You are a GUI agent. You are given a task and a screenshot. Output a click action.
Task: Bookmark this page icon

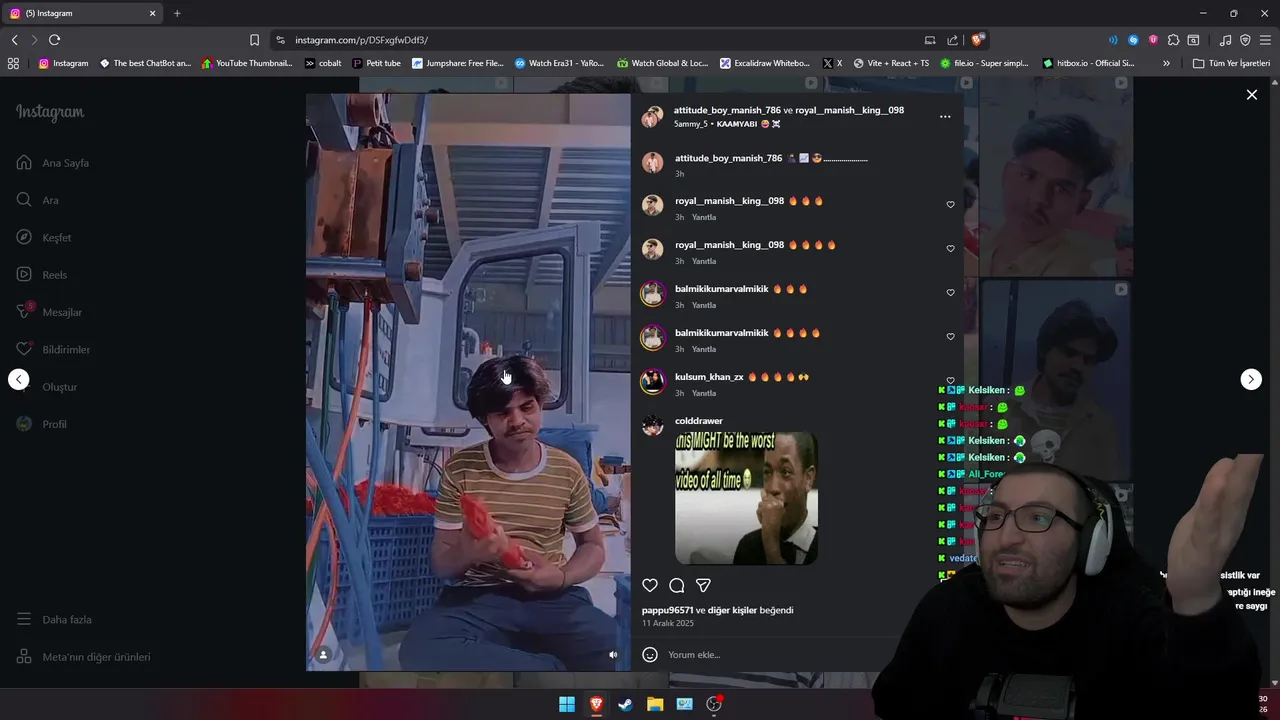click(254, 40)
